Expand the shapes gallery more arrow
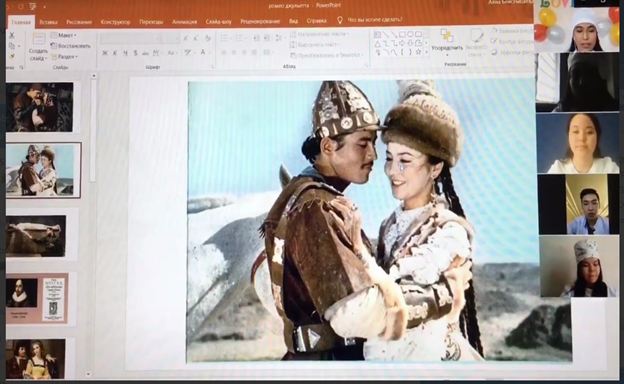 pyautogui.click(x=426, y=52)
